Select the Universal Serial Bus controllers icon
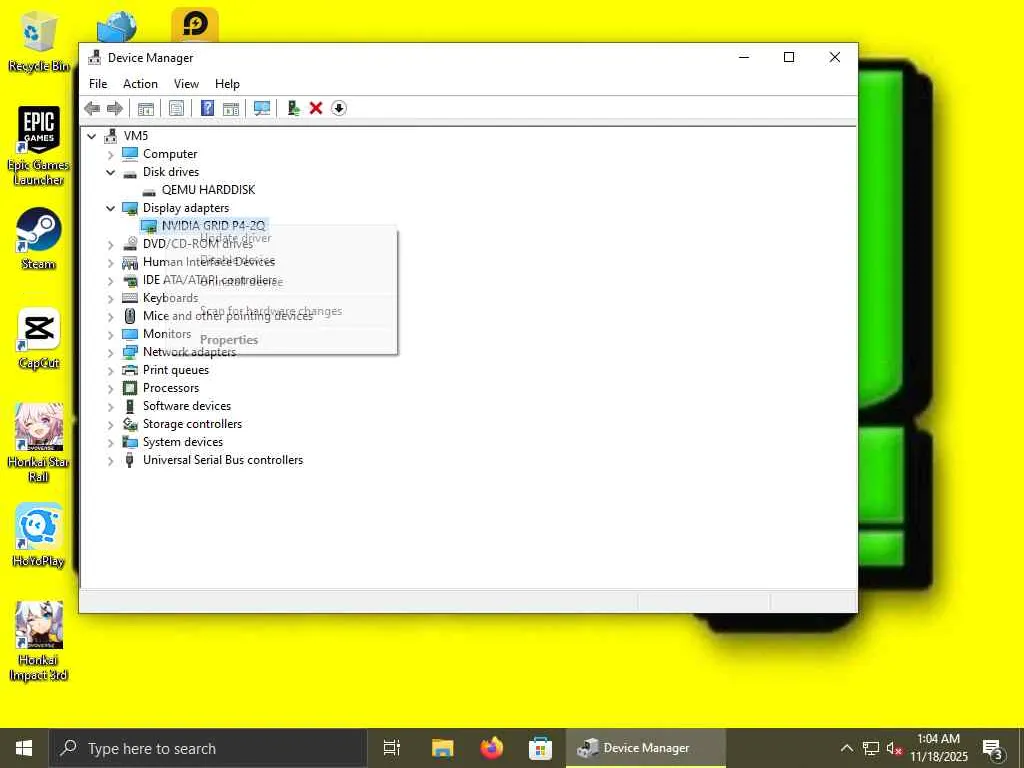The height and width of the screenshot is (768, 1024). click(x=129, y=460)
